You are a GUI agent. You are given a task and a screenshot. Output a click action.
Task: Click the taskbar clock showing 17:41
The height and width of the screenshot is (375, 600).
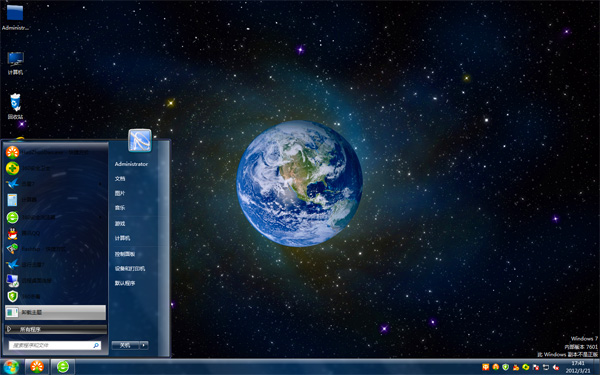click(578, 367)
